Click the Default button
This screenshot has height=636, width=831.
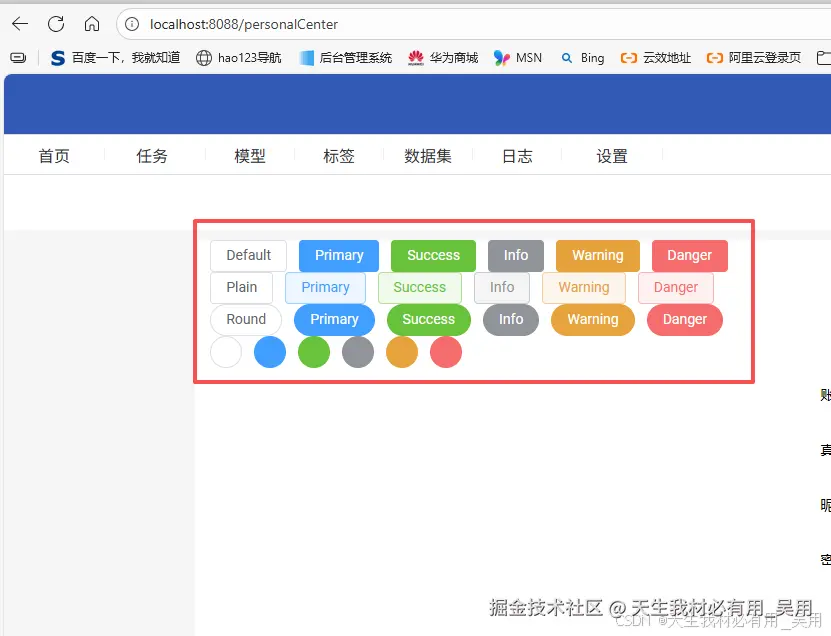pos(248,255)
